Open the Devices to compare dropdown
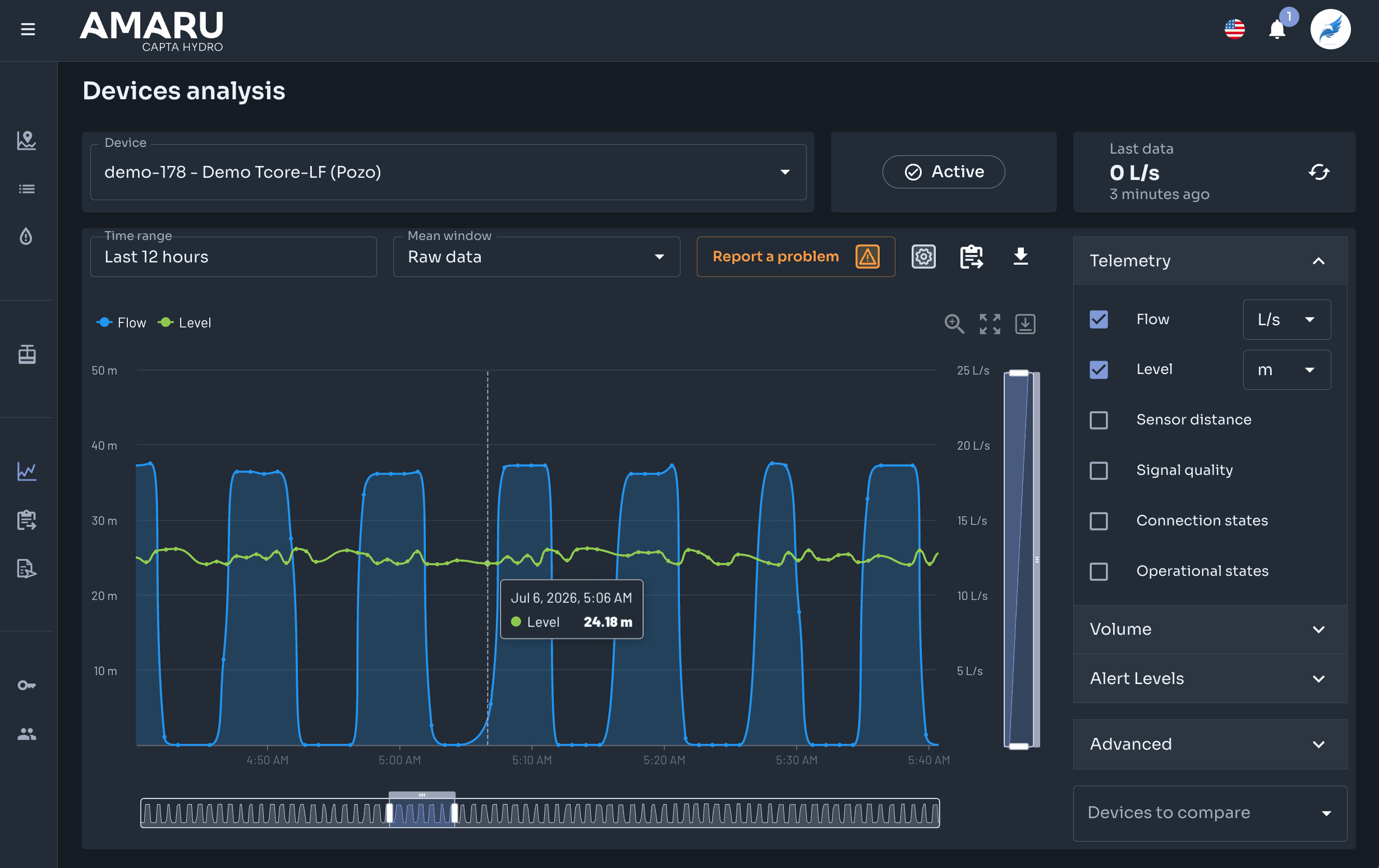 click(1210, 813)
